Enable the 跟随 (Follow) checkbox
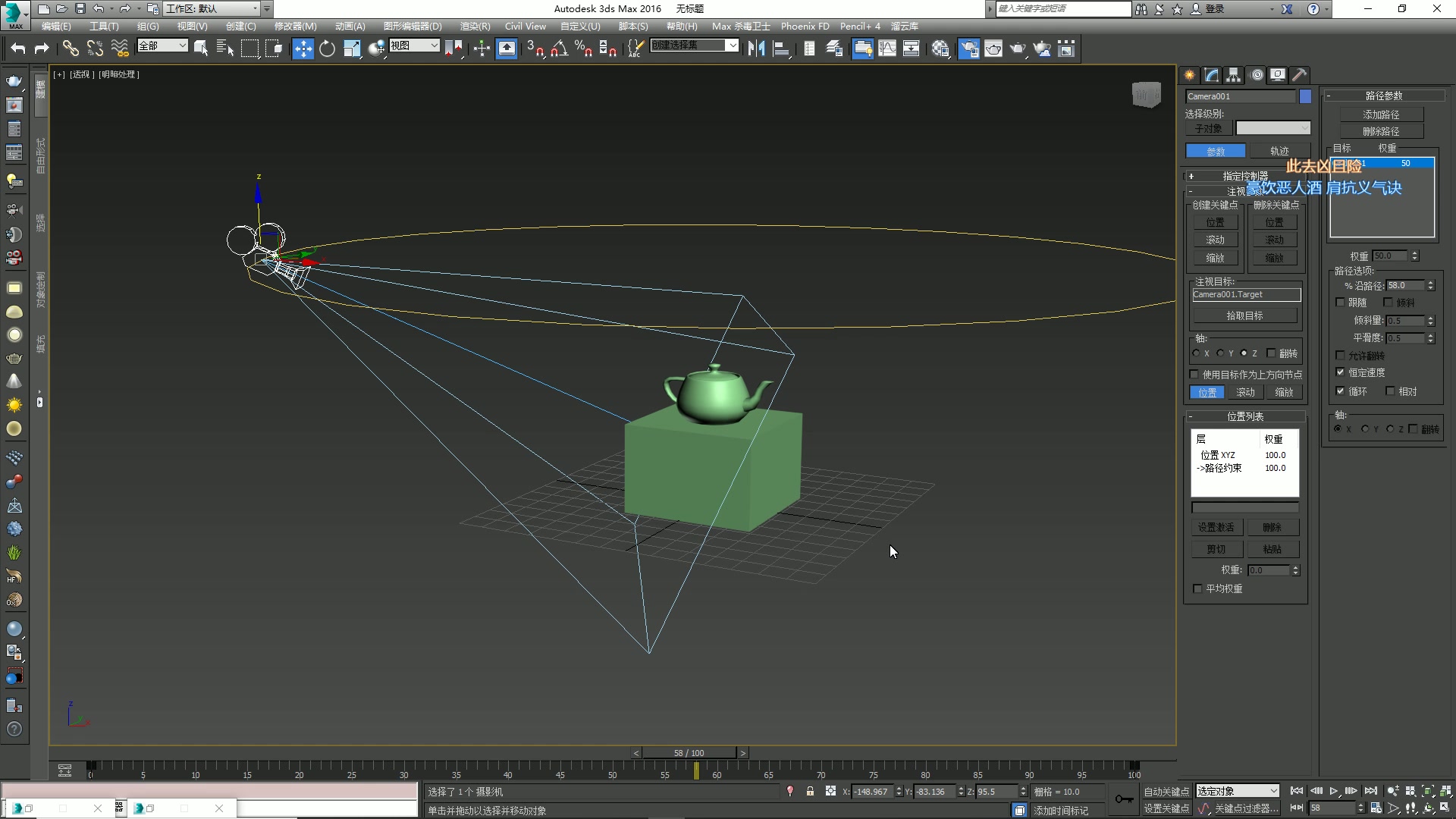1456x819 pixels. point(1341,303)
